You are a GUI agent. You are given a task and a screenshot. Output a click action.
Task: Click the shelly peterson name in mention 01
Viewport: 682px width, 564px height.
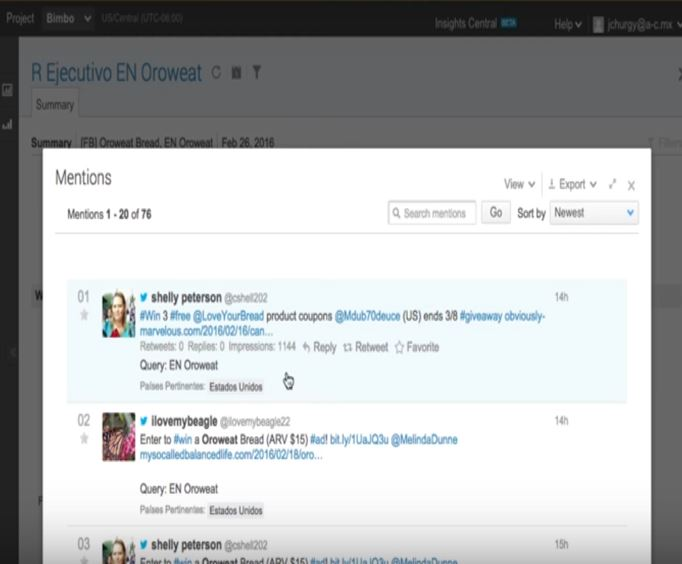pos(186,298)
